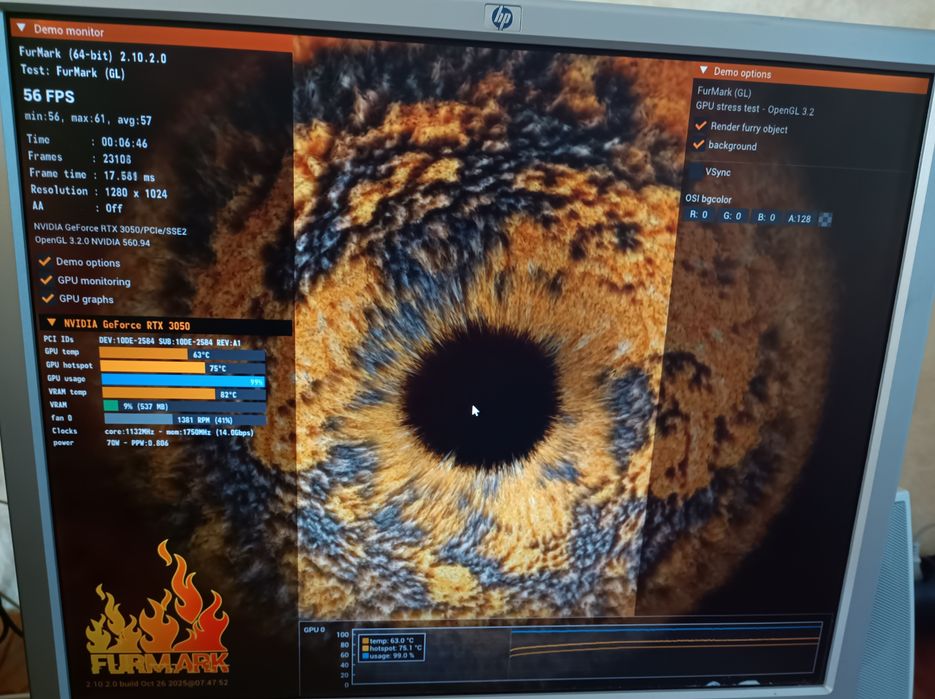Click the G: 0 color field

pyautogui.click(x=732, y=216)
